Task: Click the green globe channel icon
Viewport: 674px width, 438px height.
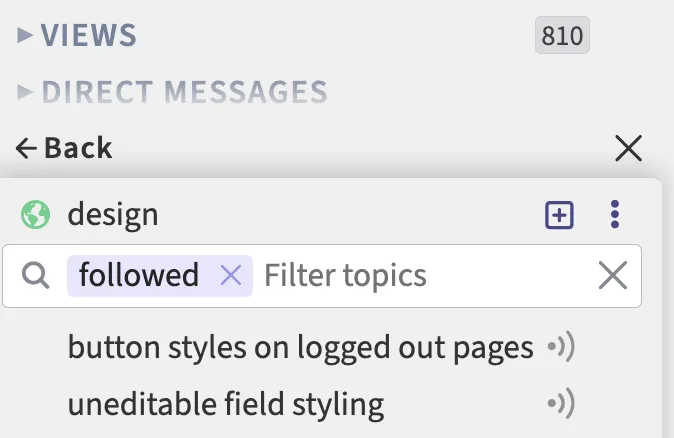Action: [x=35, y=214]
